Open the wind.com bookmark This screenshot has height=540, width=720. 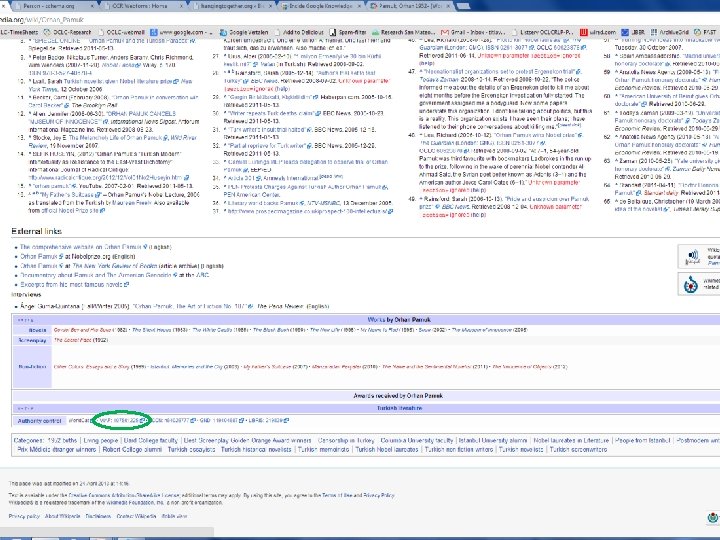point(597,32)
